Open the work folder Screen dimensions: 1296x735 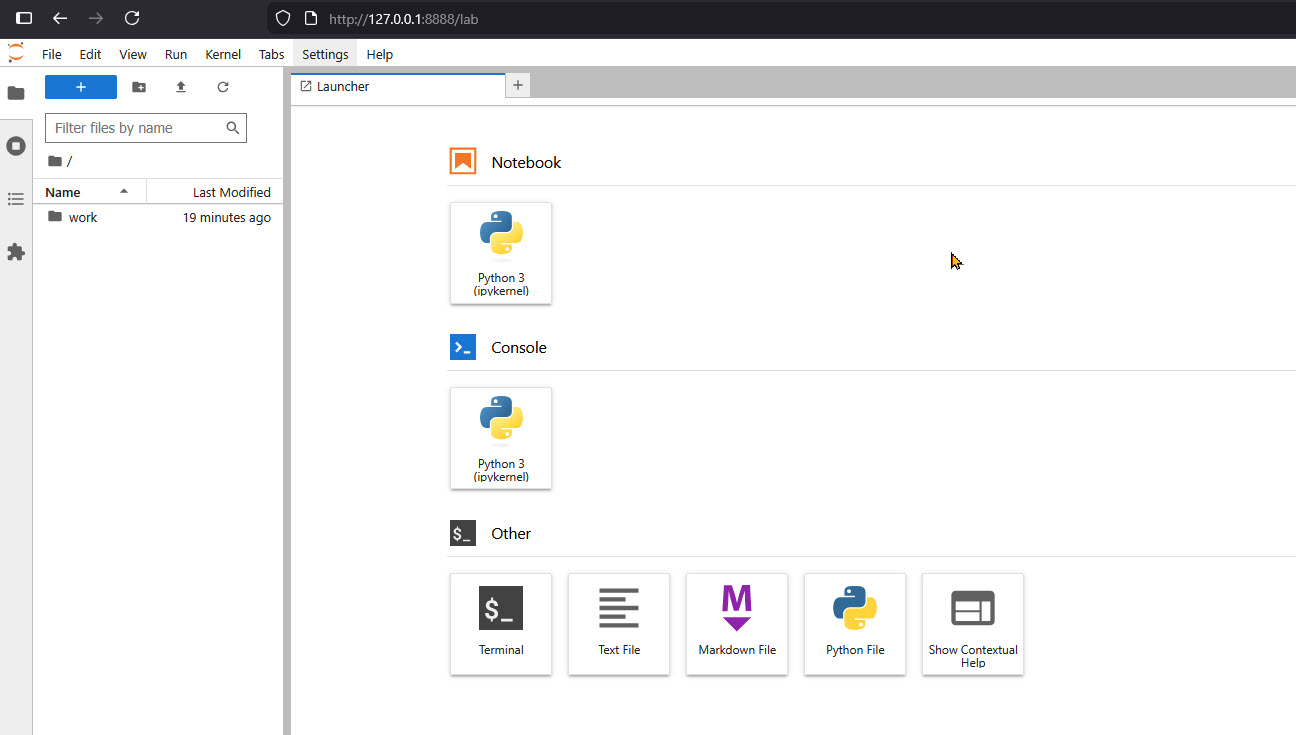pos(84,217)
